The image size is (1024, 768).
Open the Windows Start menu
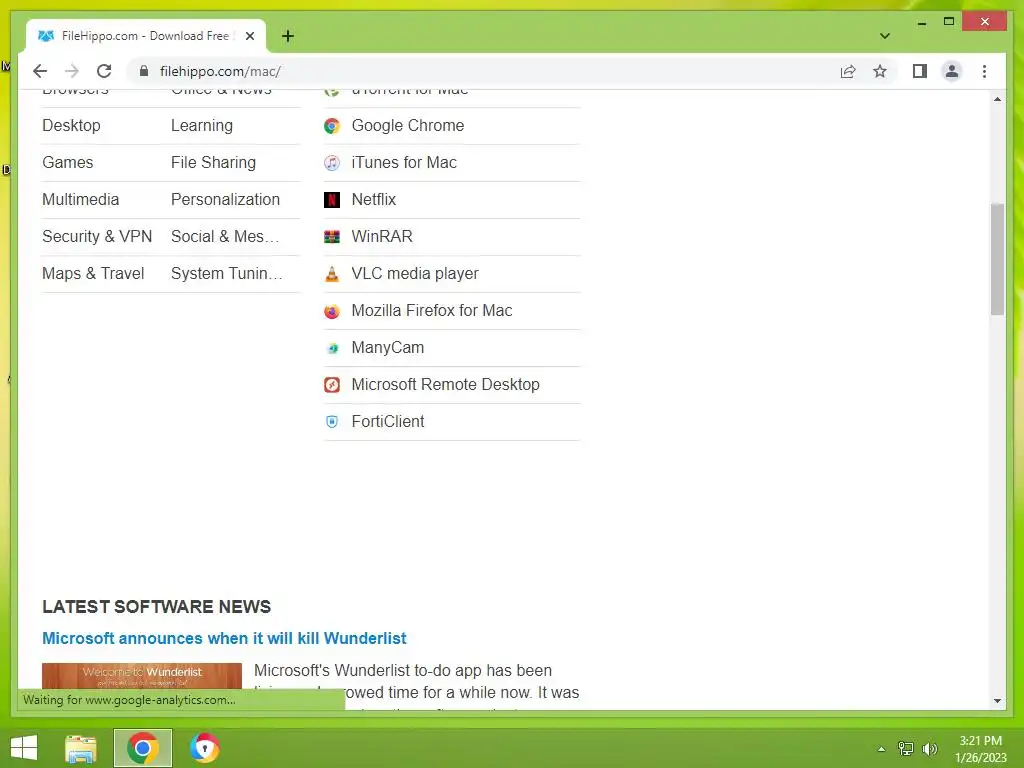click(x=24, y=748)
